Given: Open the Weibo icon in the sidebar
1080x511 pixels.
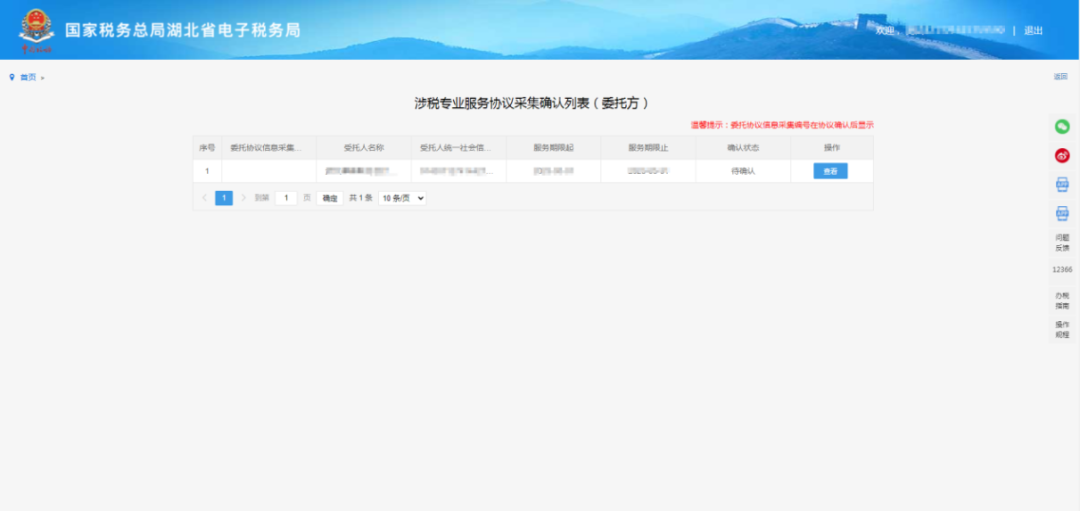Looking at the screenshot, I should (x=1062, y=155).
